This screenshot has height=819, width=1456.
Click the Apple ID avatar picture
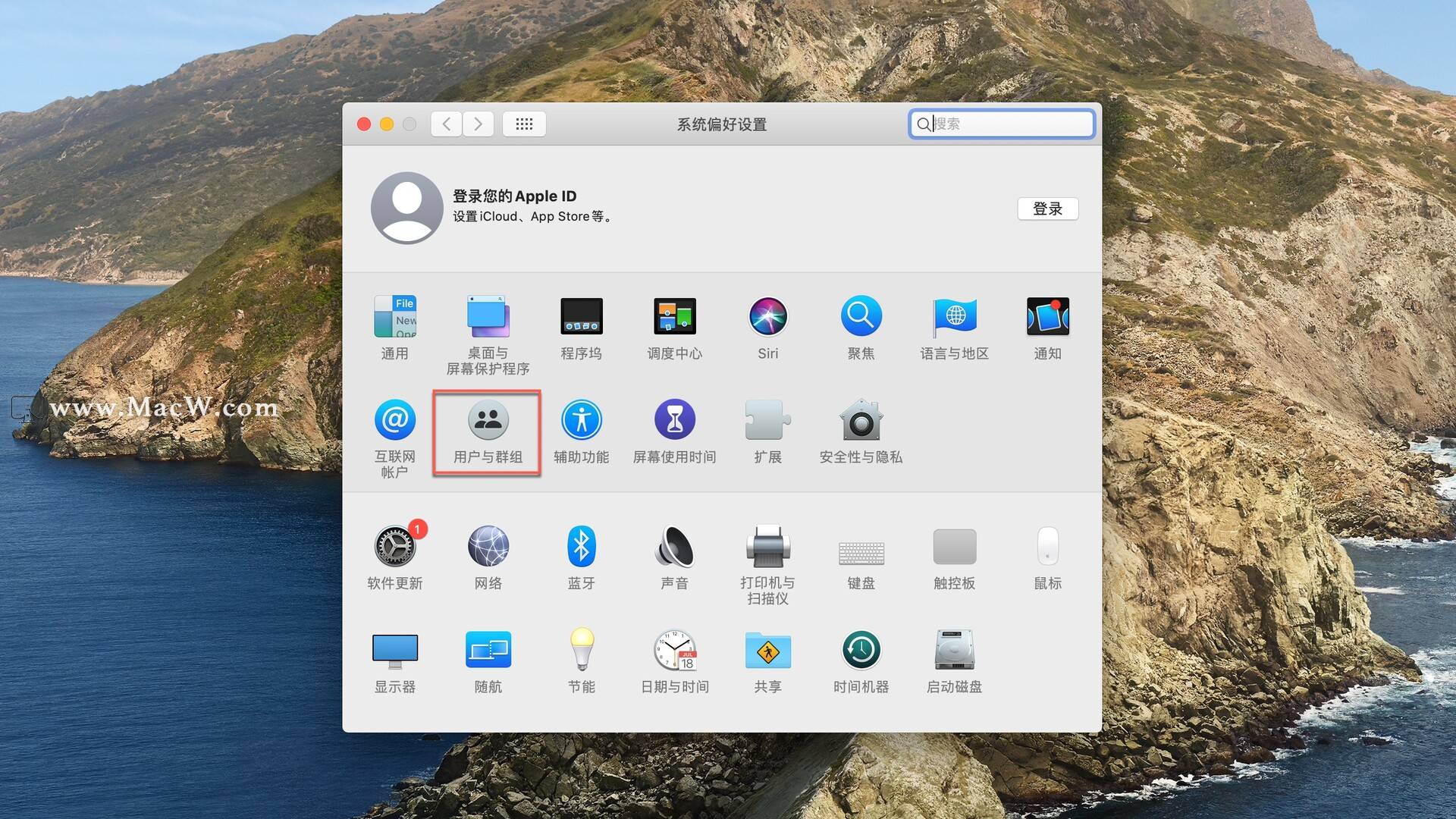(406, 208)
